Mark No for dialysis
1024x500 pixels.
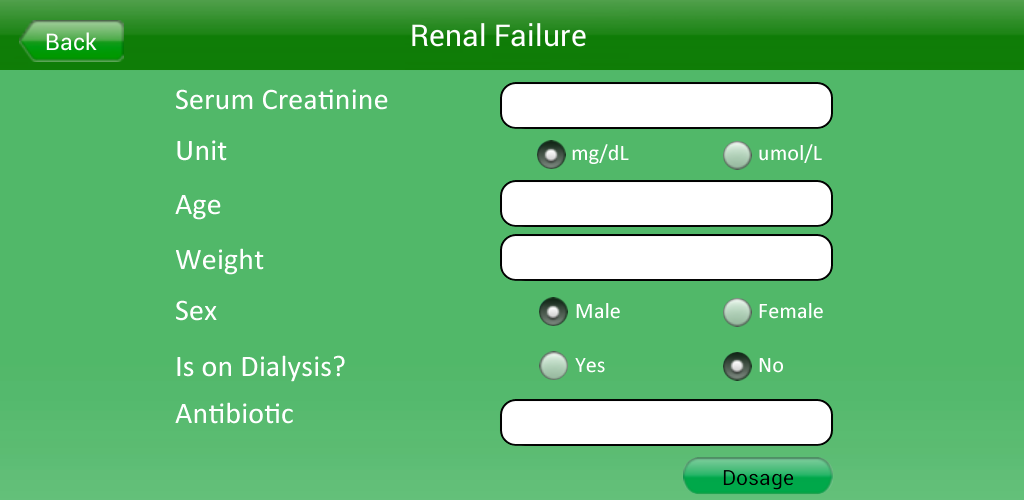[x=737, y=366]
